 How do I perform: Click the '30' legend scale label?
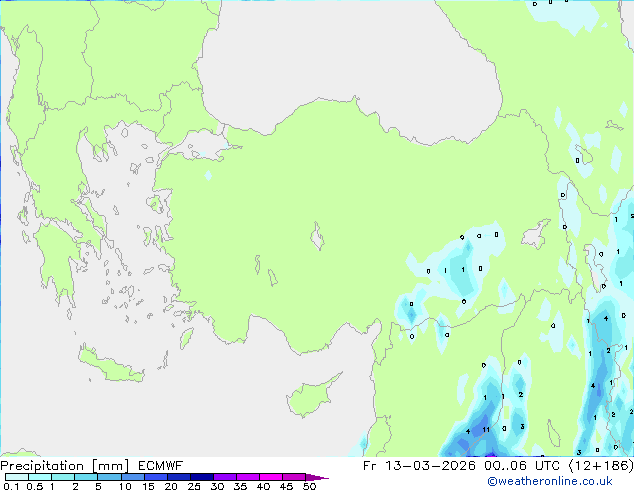point(217,486)
